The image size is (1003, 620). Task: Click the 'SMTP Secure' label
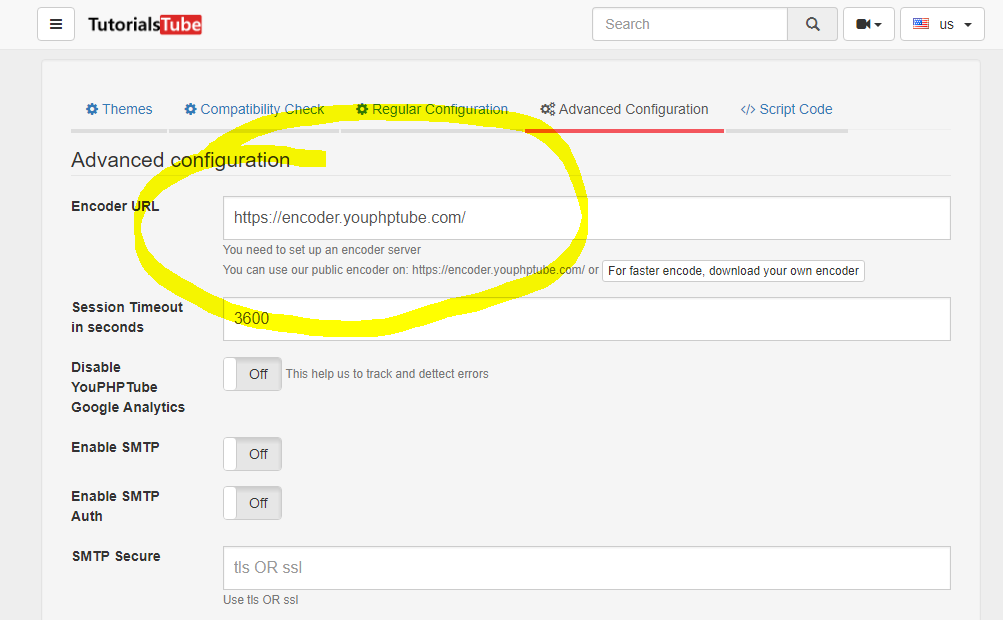(x=116, y=556)
